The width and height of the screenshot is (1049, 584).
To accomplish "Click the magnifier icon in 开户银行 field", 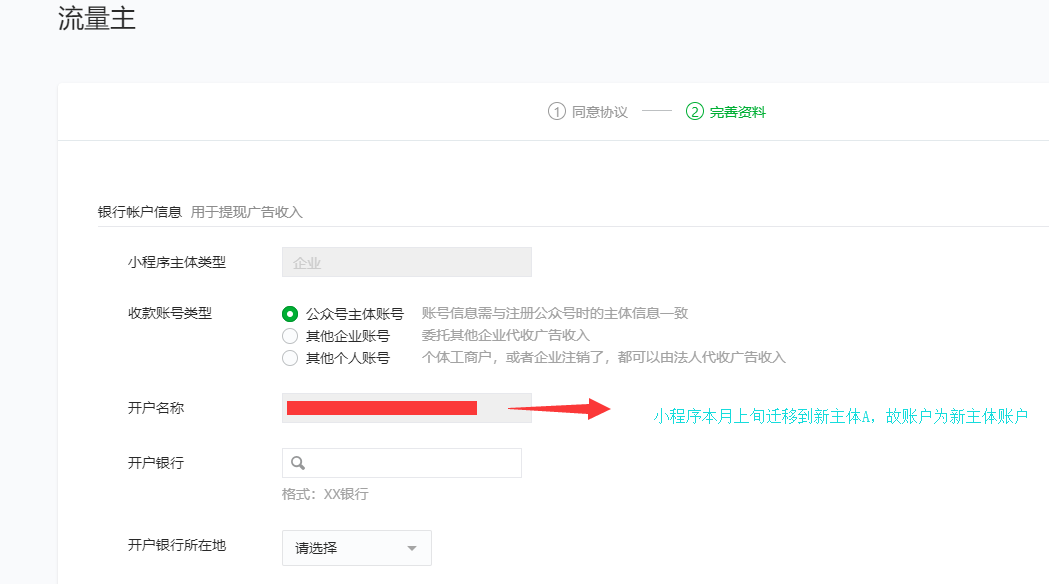I will pyautogui.click(x=298, y=463).
